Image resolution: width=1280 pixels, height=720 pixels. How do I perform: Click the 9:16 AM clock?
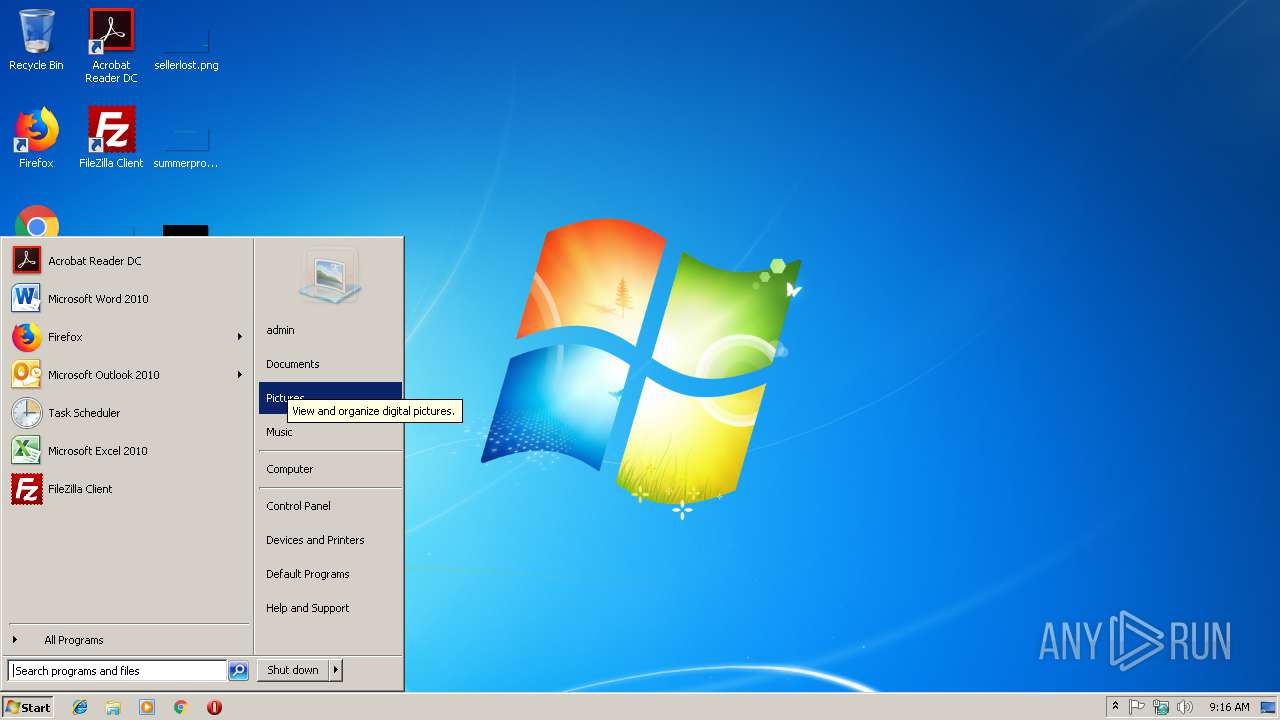[x=1229, y=707]
